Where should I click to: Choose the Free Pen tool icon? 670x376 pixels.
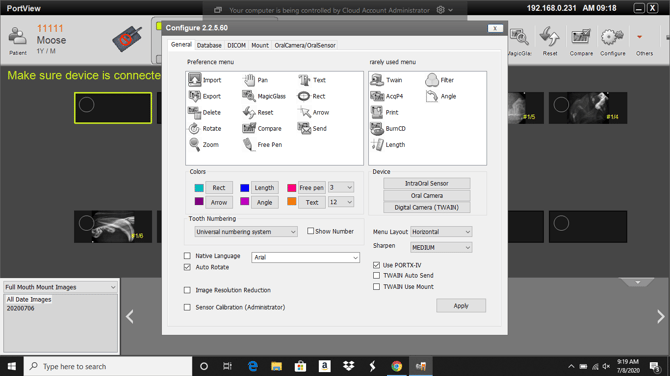pos(248,144)
